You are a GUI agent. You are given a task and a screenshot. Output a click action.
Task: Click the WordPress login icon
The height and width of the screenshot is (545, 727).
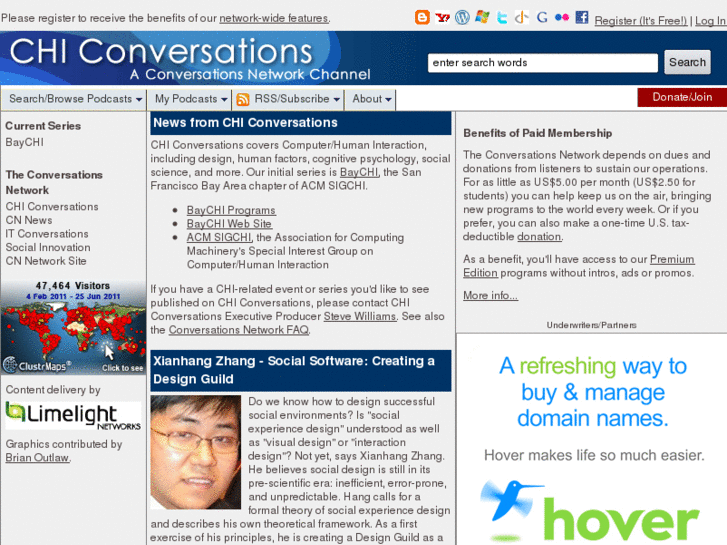tap(462, 18)
